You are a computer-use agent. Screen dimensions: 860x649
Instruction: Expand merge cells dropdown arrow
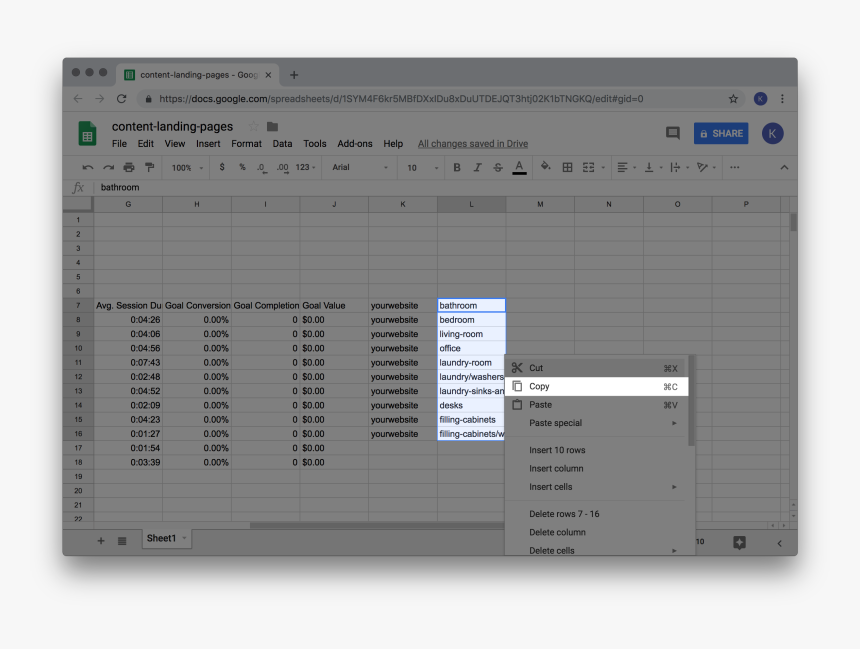(x=603, y=168)
